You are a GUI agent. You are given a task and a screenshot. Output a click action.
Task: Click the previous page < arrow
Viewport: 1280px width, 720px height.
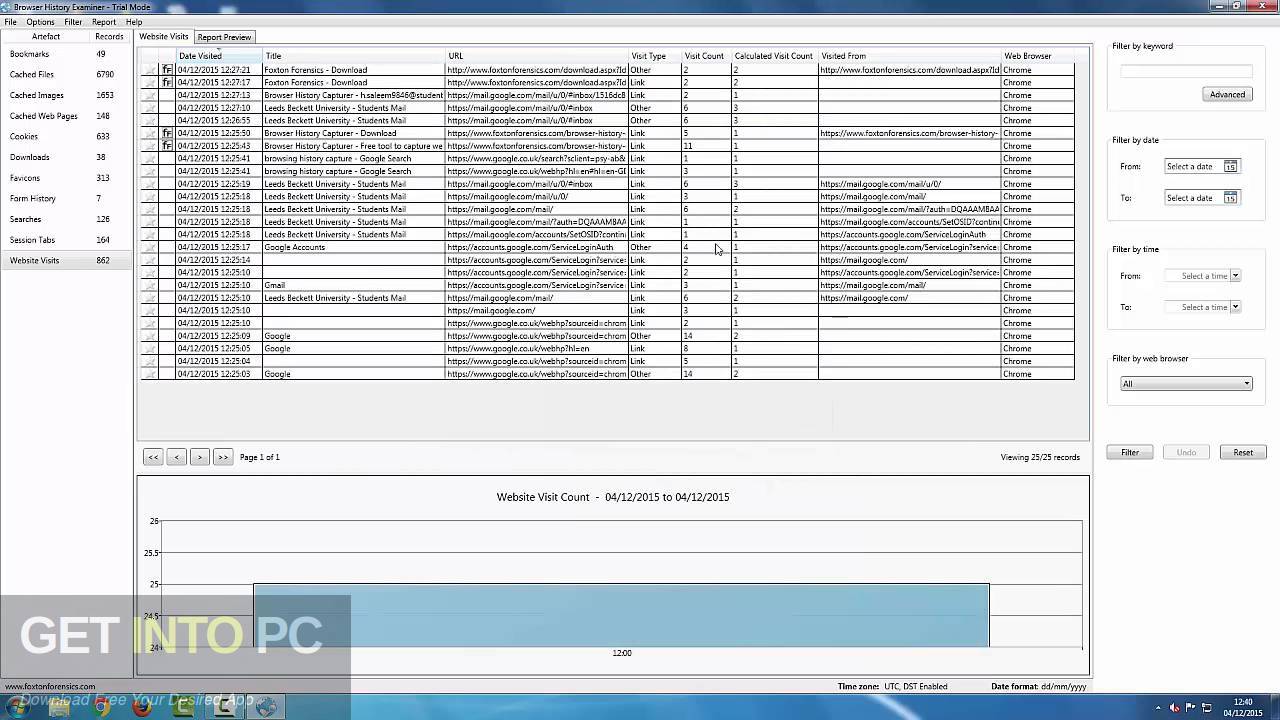coord(176,457)
